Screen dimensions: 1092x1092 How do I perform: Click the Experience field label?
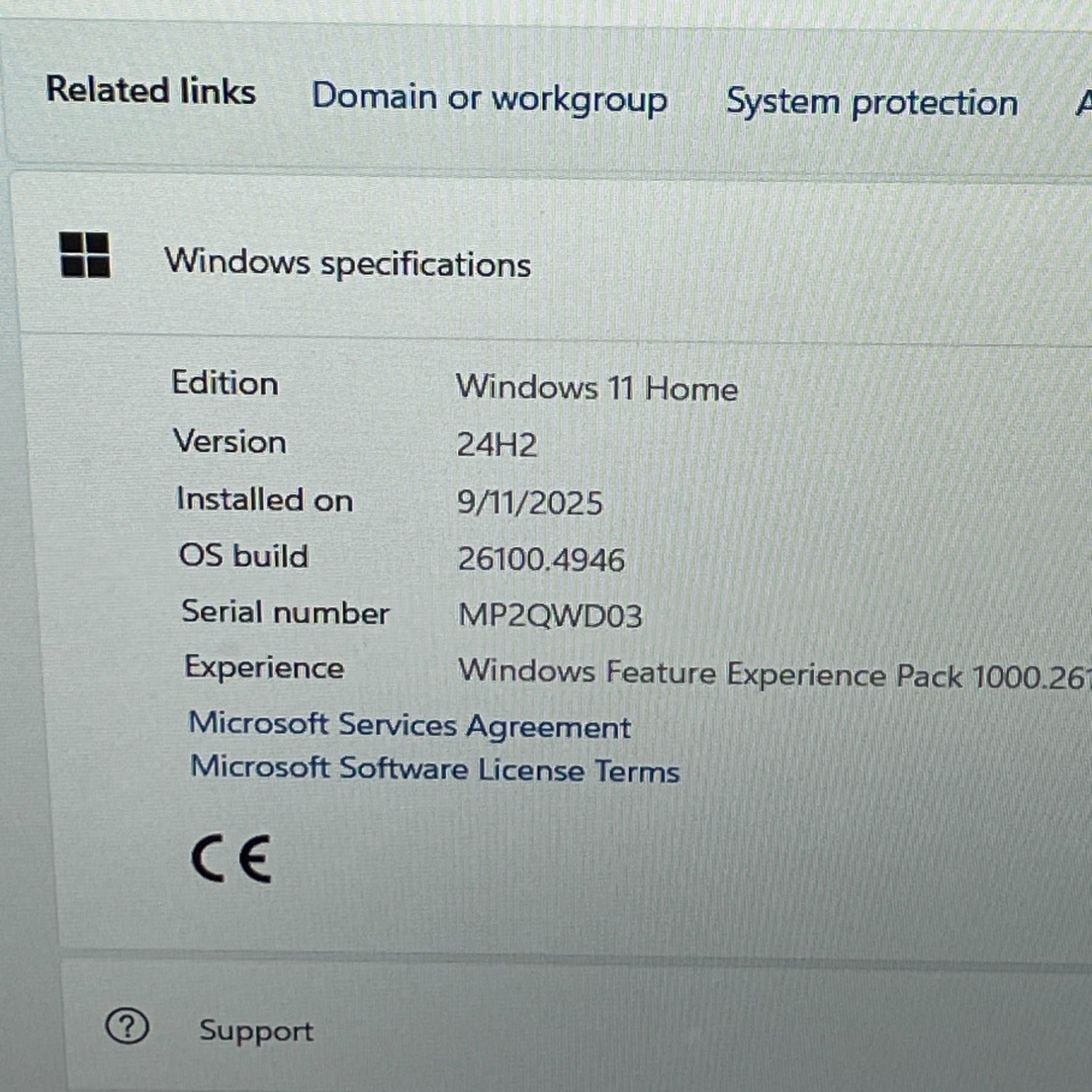pos(264,668)
